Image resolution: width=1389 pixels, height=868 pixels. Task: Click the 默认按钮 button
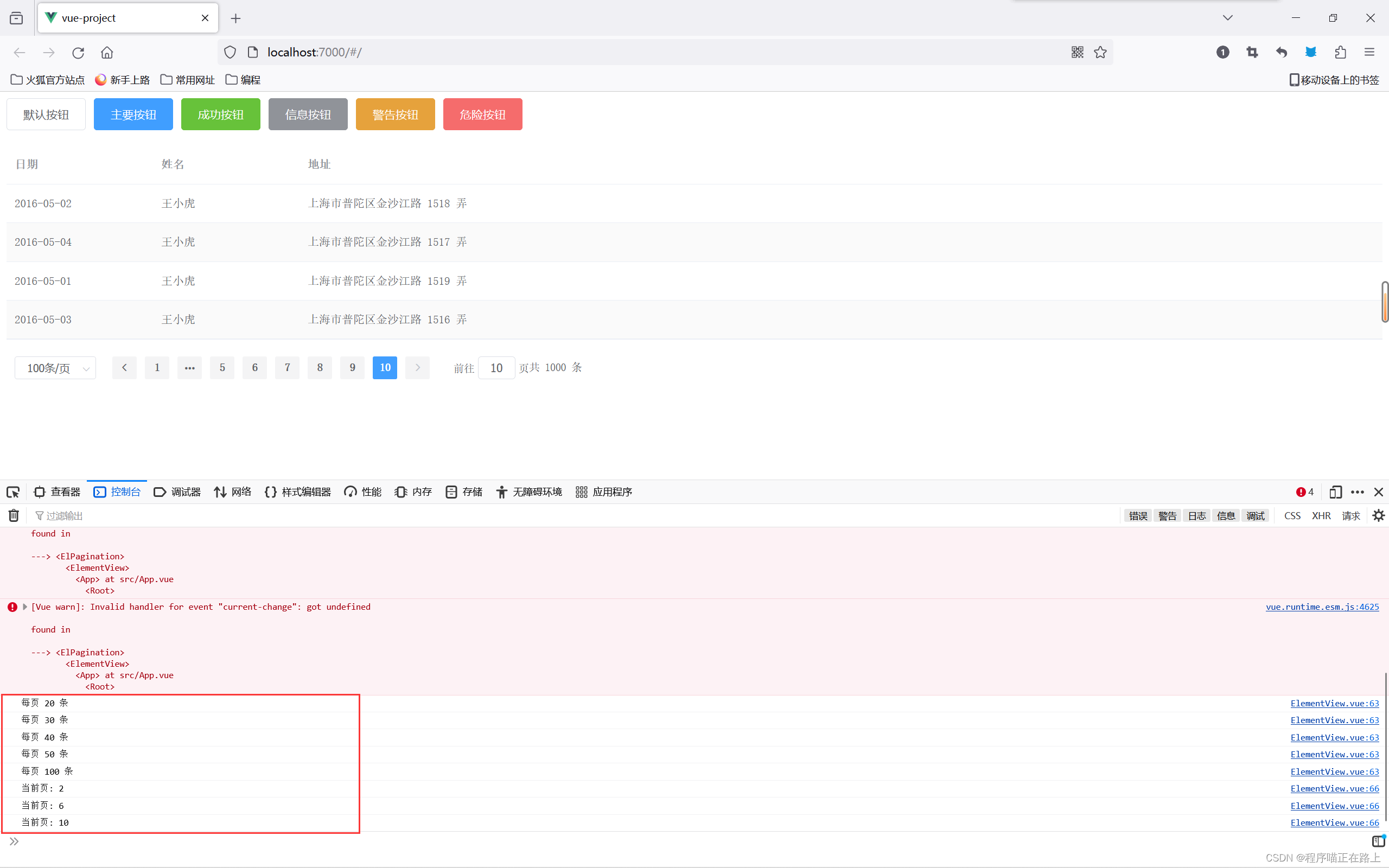(x=46, y=114)
